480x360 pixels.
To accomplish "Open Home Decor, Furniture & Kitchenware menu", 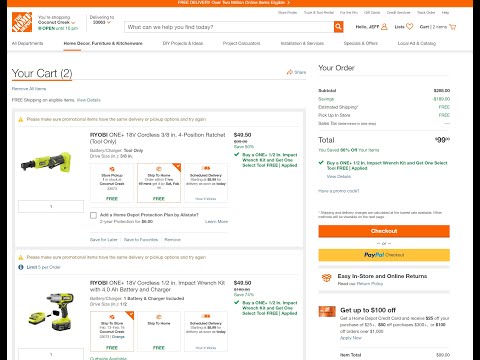I will coord(103,43).
